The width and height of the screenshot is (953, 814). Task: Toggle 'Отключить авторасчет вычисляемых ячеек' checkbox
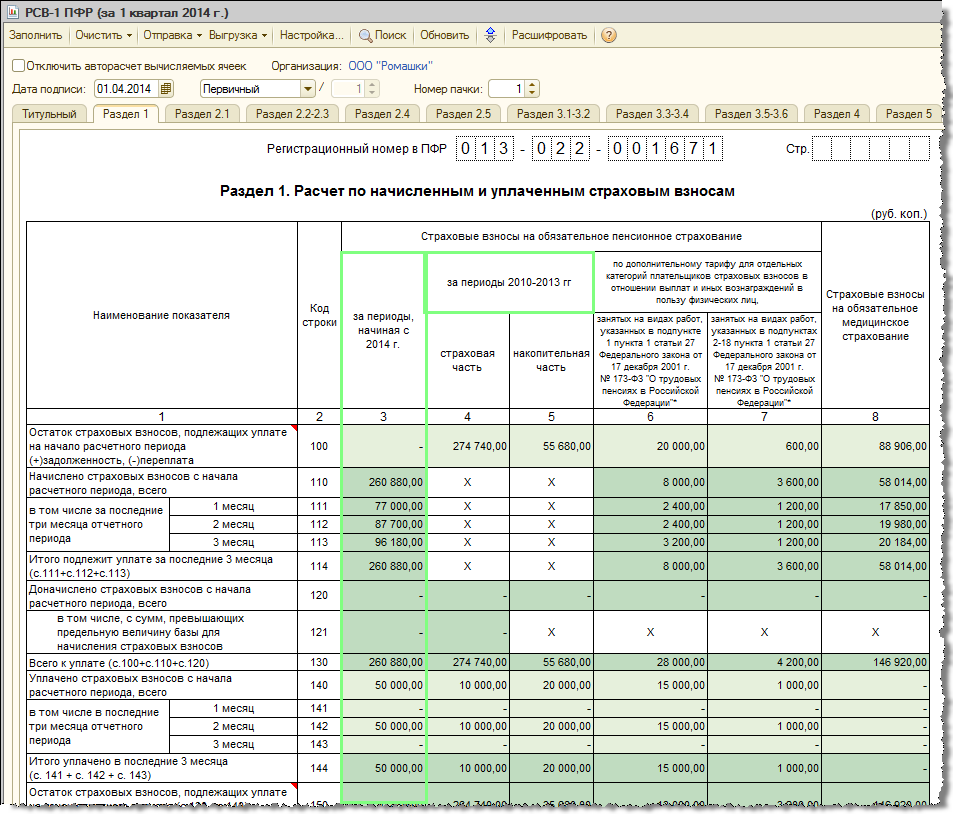(x=19, y=66)
